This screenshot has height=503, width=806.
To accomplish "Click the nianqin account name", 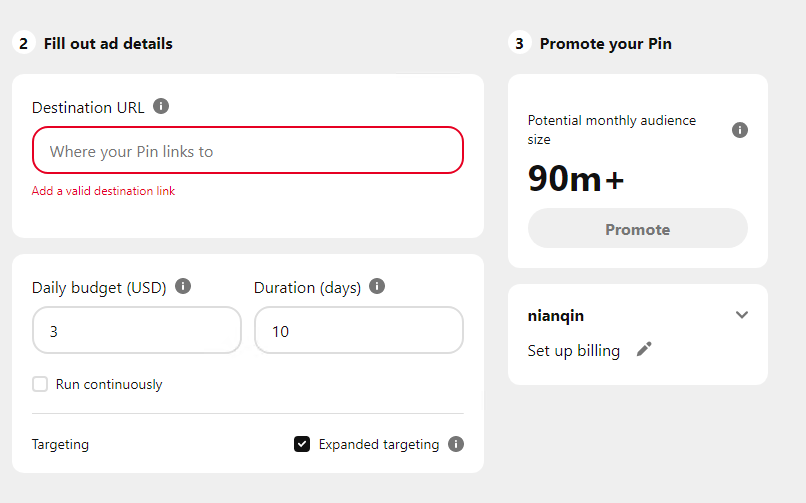I will coord(556,315).
